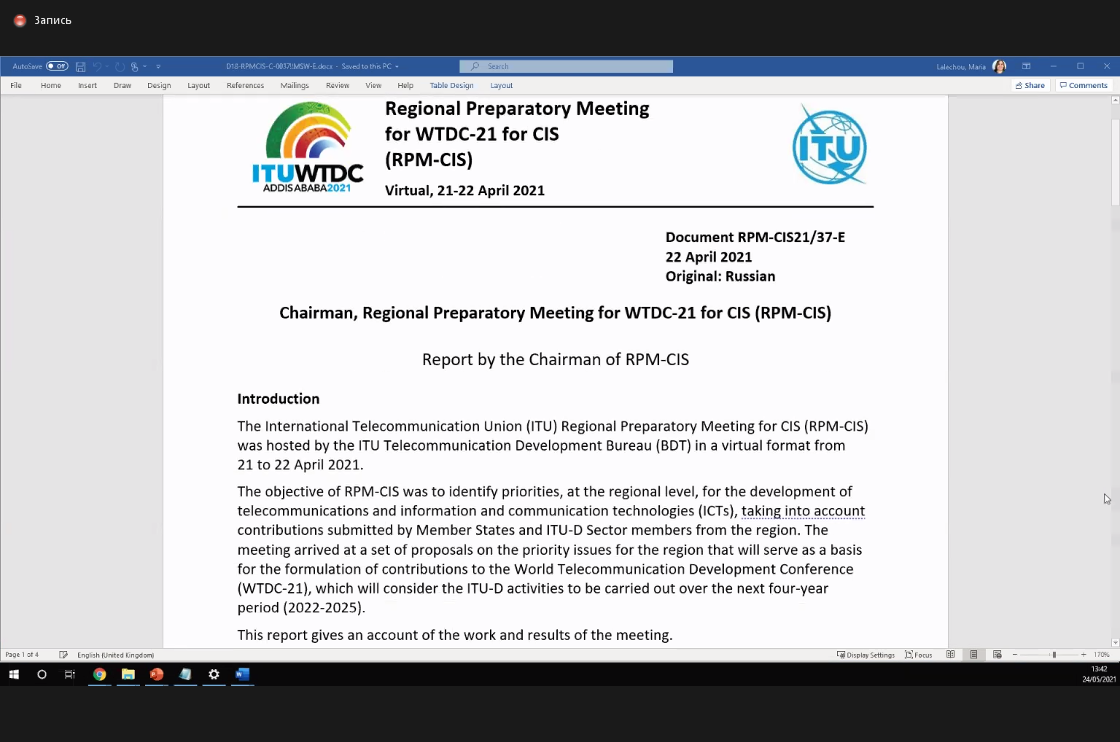The width and height of the screenshot is (1120, 742).
Task: Switch to the Insert tab
Action: pos(87,85)
